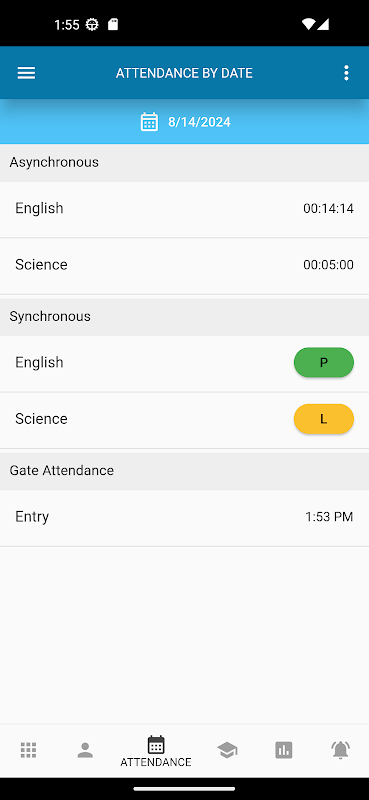
Task: Tap the yellow L status for Science
Action: [324, 419]
